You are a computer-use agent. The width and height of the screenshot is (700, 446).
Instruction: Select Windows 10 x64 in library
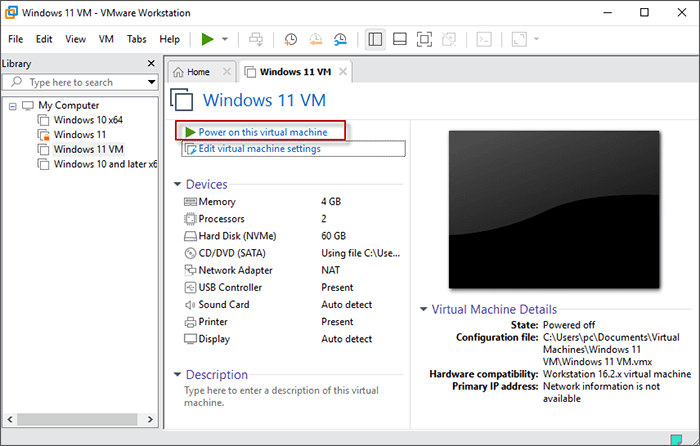[x=87, y=120]
